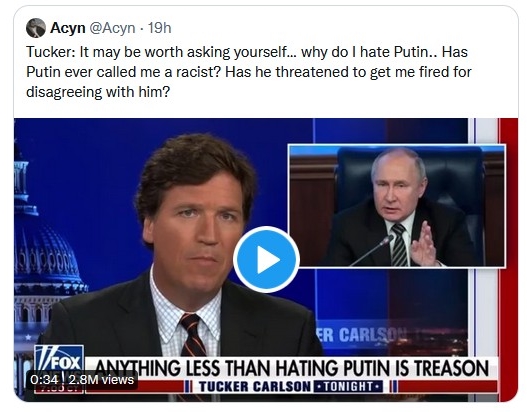Play the video with the blue play button

click(x=266, y=259)
